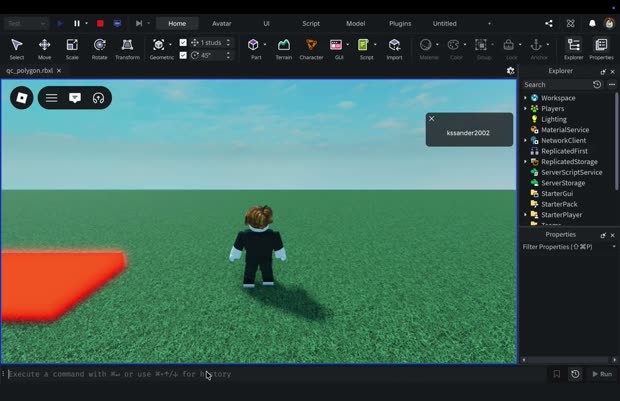This screenshot has width=620, height=401.
Task: Select Lighting in Explorer
Action: click(554, 119)
